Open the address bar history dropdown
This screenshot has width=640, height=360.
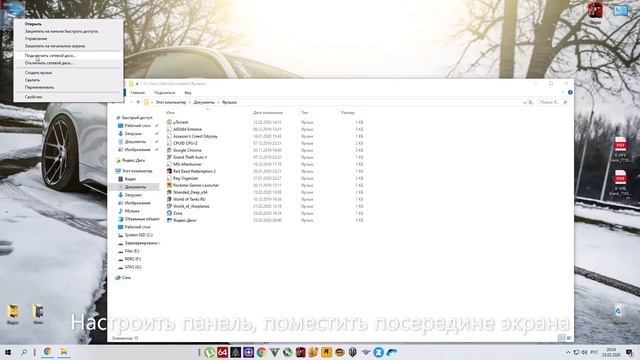click(524, 102)
